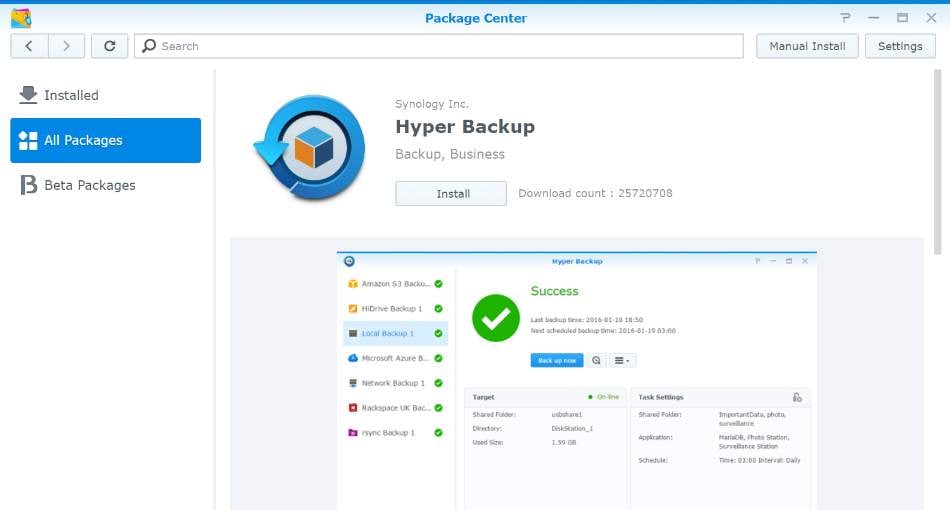
Task: Click the Hyper Backup title
Action: pyautogui.click(x=465, y=127)
